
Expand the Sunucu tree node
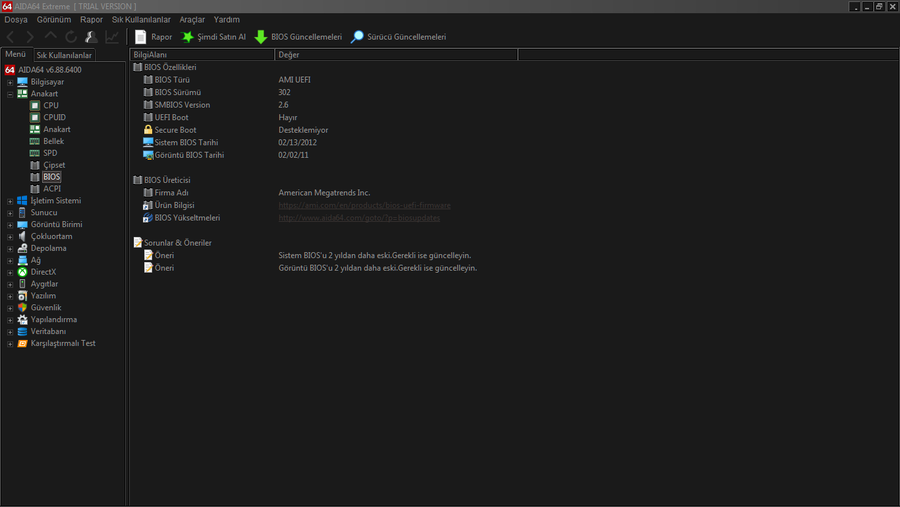point(10,213)
